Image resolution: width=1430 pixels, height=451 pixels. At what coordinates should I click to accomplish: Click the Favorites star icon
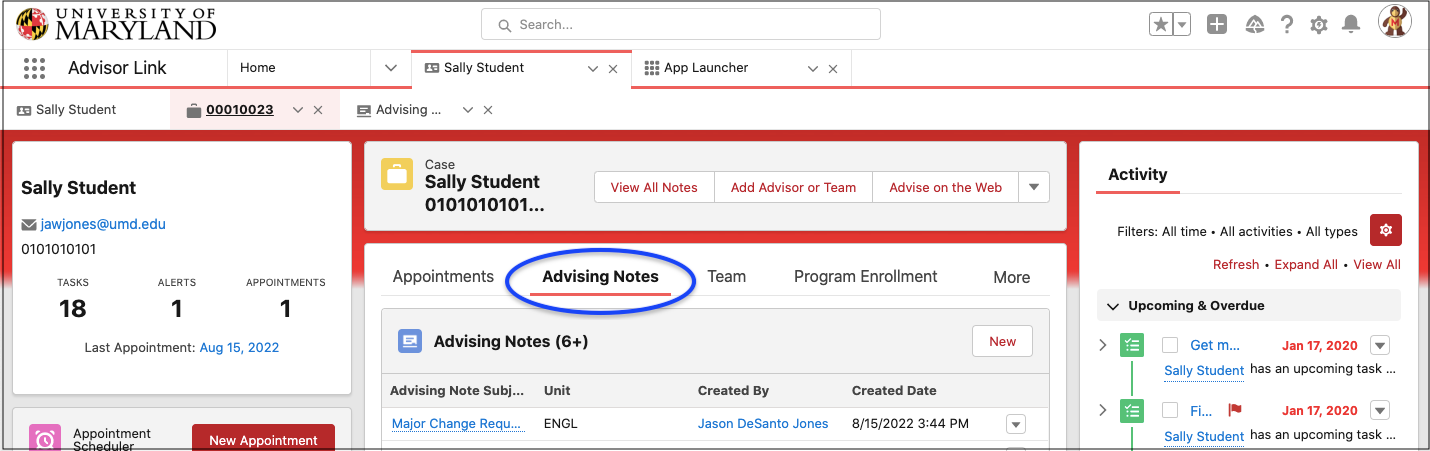pyautogui.click(x=1160, y=25)
